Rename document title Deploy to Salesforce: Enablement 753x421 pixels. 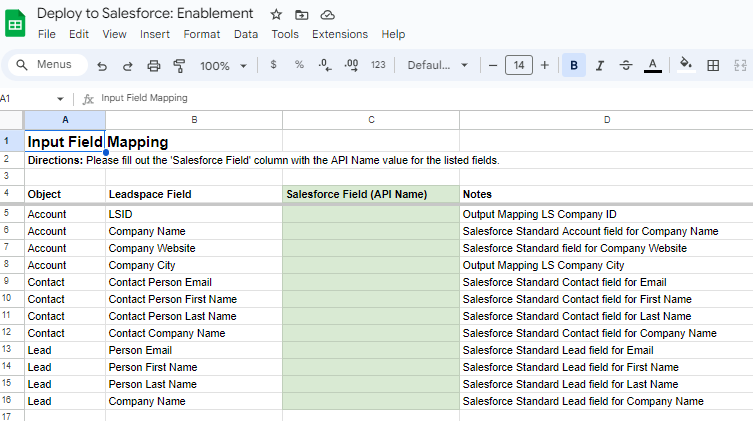point(145,13)
